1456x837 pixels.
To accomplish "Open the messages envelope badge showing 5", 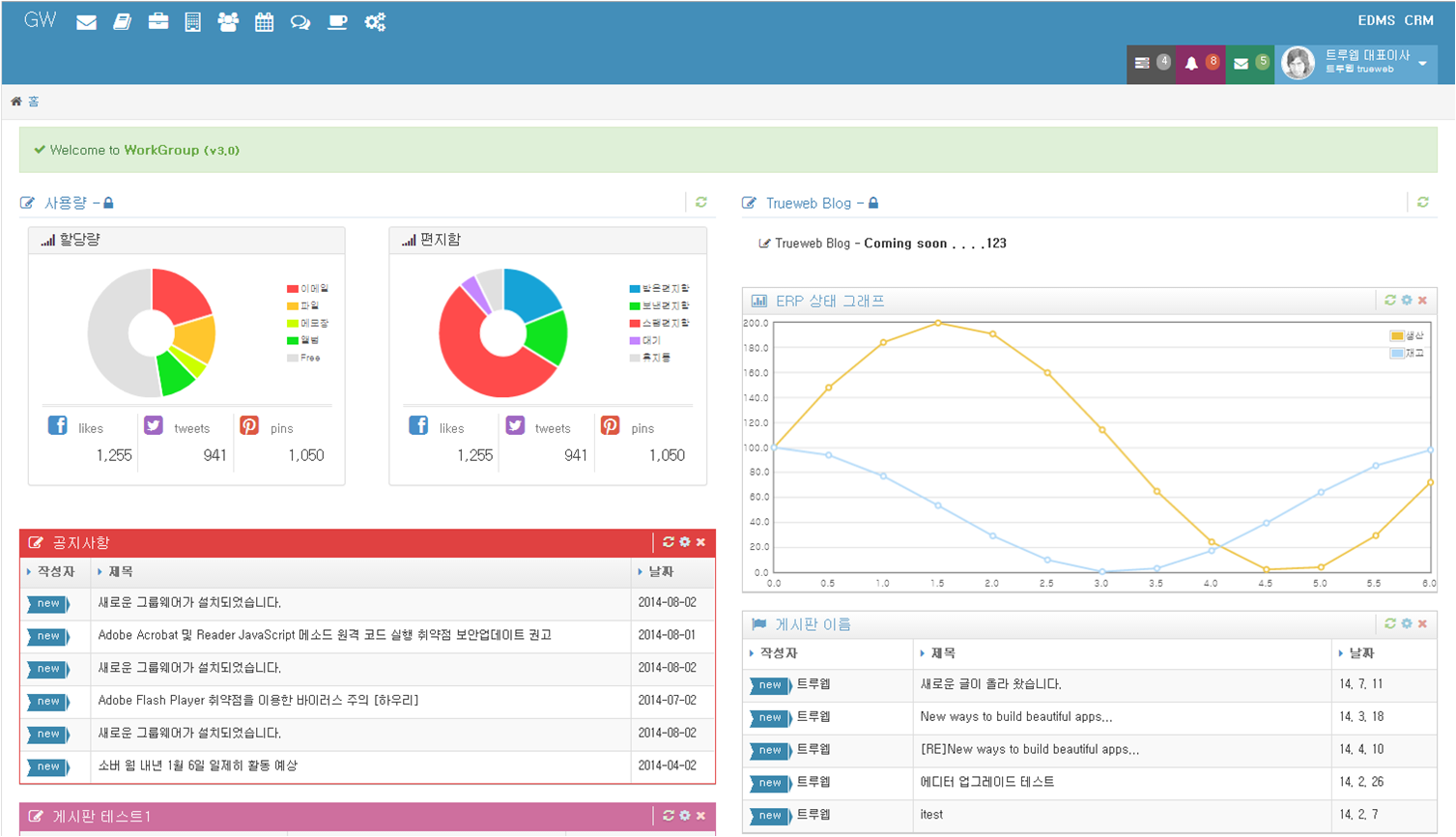I will (1250, 64).
